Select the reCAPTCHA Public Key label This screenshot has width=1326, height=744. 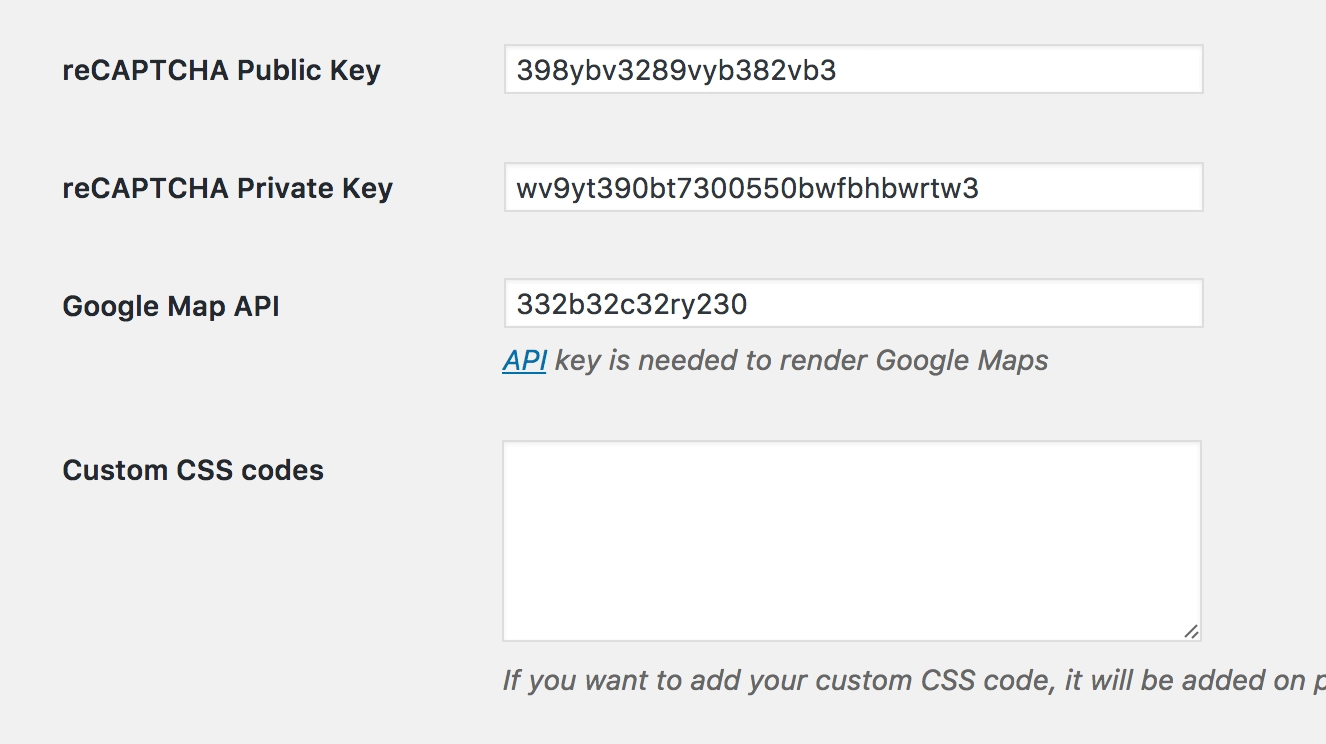tap(221, 71)
